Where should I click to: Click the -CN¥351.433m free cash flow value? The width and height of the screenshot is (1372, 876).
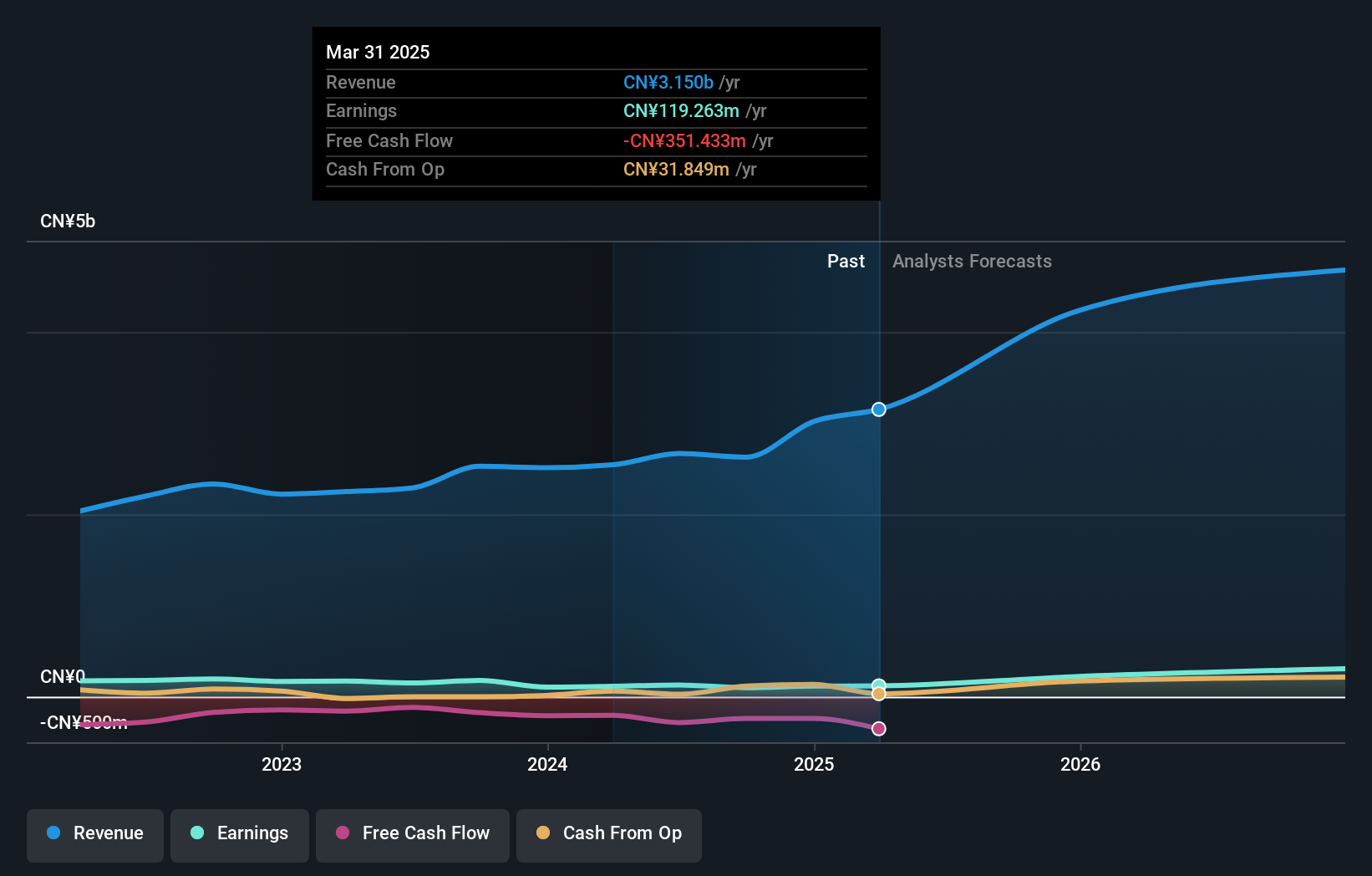[684, 141]
